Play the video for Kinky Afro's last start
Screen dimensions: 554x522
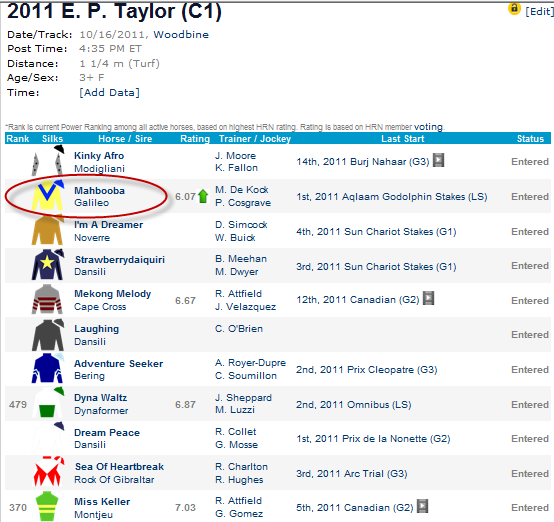438,160
